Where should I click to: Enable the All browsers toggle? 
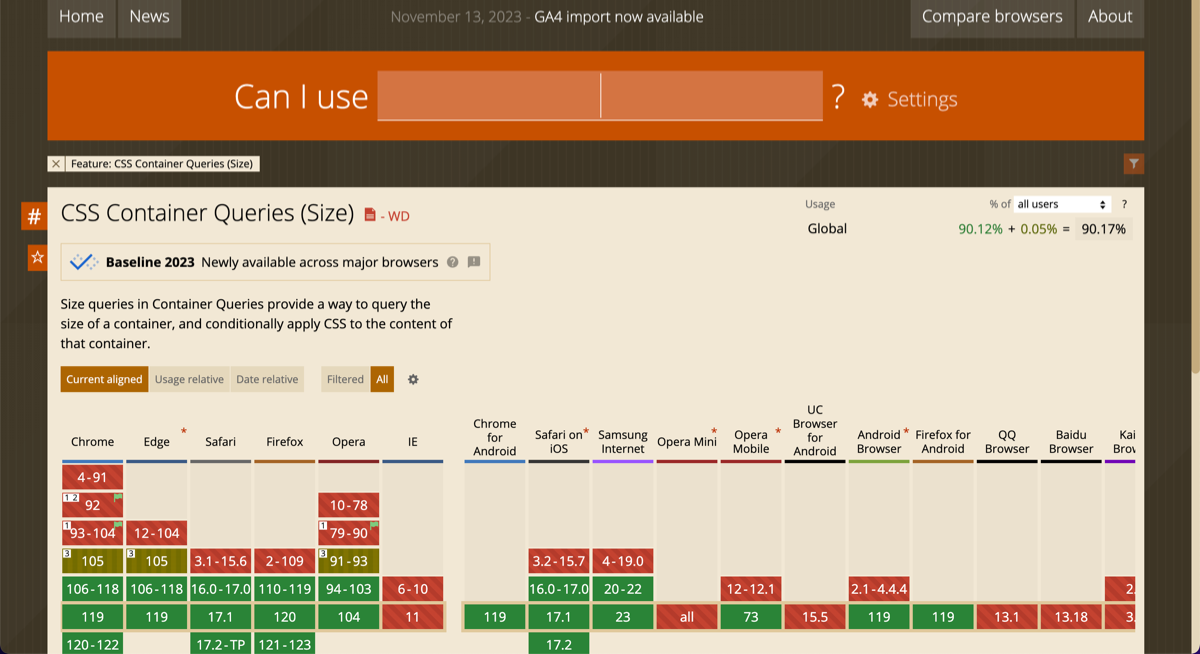coord(381,379)
